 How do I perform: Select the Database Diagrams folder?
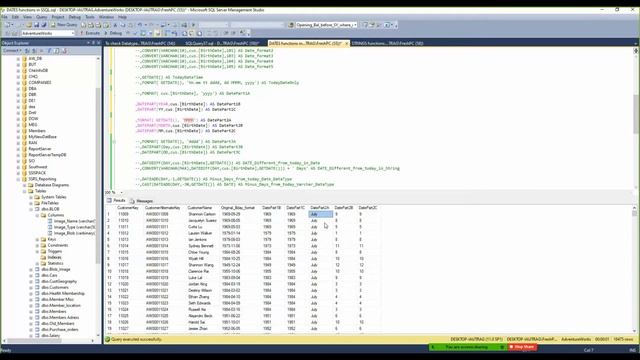click(x=51, y=185)
